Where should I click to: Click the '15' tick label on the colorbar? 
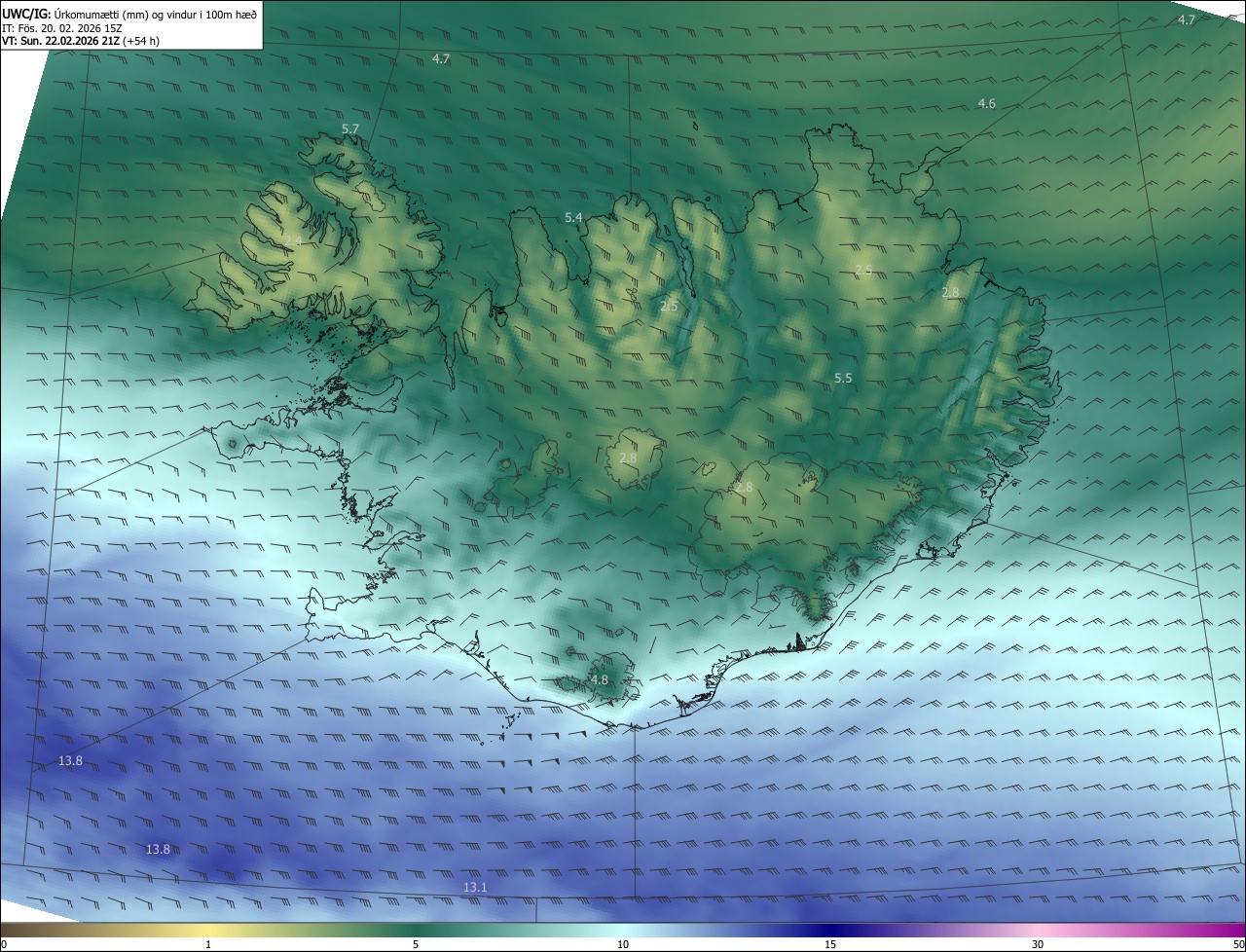click(x=830, y=944)
